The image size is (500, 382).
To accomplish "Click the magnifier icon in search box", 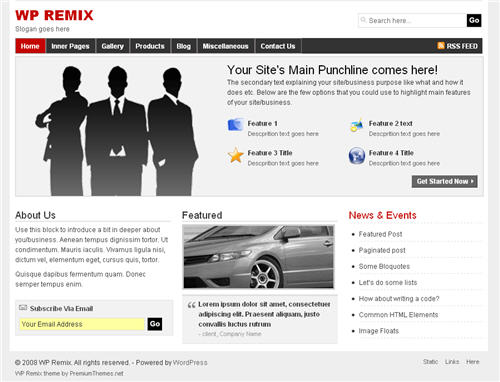I will pyautogui.click(x=363, y=20).
